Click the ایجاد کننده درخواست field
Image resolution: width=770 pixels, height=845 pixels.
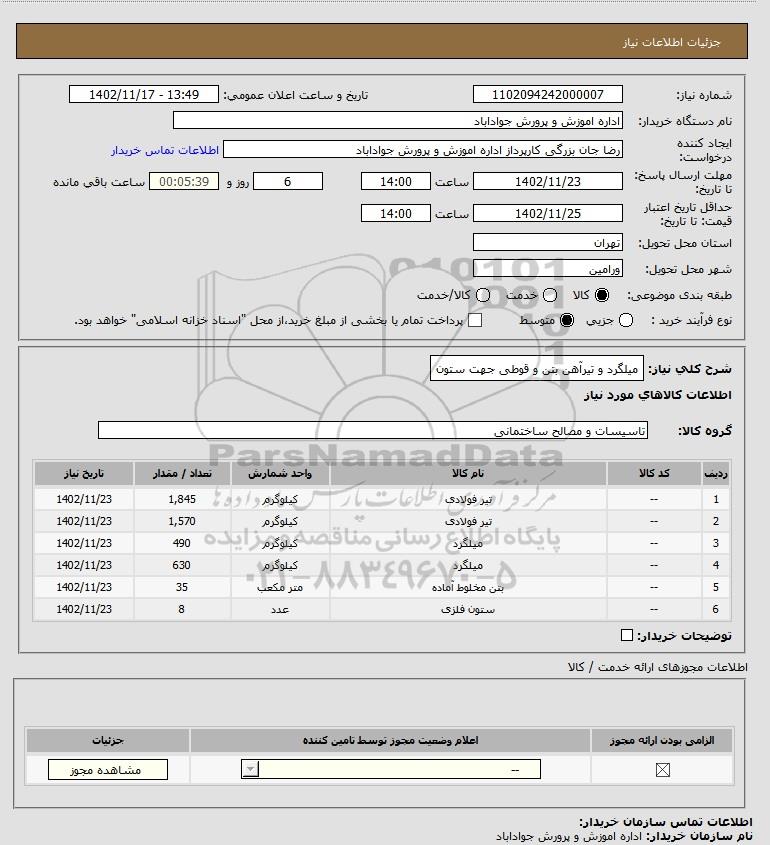[422, 150]
